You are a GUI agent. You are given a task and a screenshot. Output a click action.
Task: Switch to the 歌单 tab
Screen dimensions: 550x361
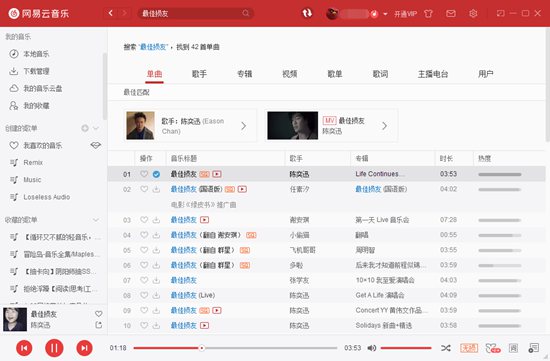click(x=335, y=74)
